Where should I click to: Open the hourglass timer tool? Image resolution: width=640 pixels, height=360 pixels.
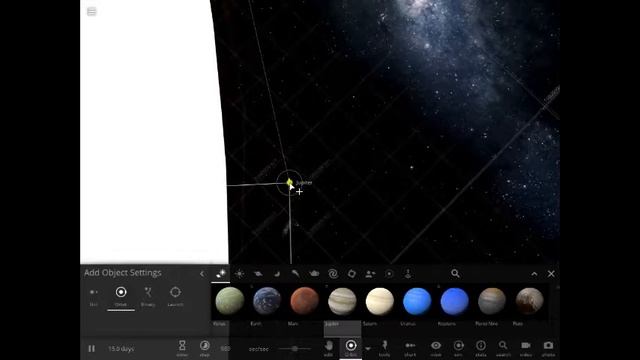(x=182, y=348)
